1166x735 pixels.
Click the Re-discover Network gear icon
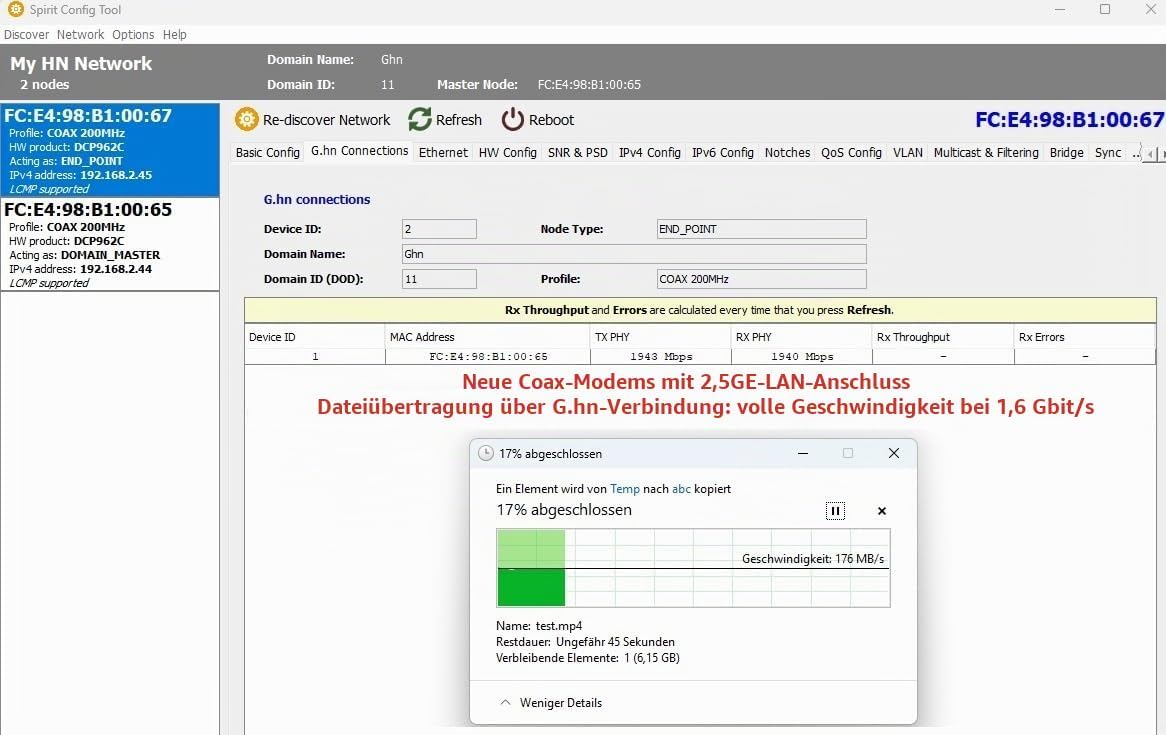point(247,119)
